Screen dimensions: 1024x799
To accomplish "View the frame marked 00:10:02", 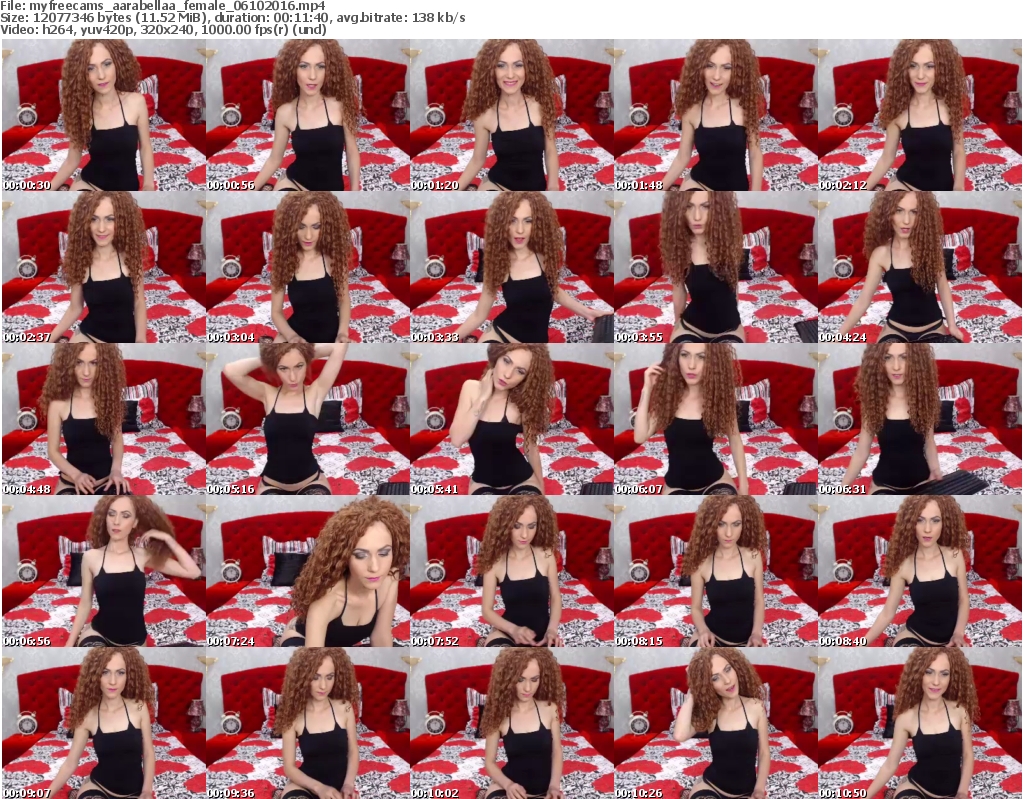I will point(511,723).
